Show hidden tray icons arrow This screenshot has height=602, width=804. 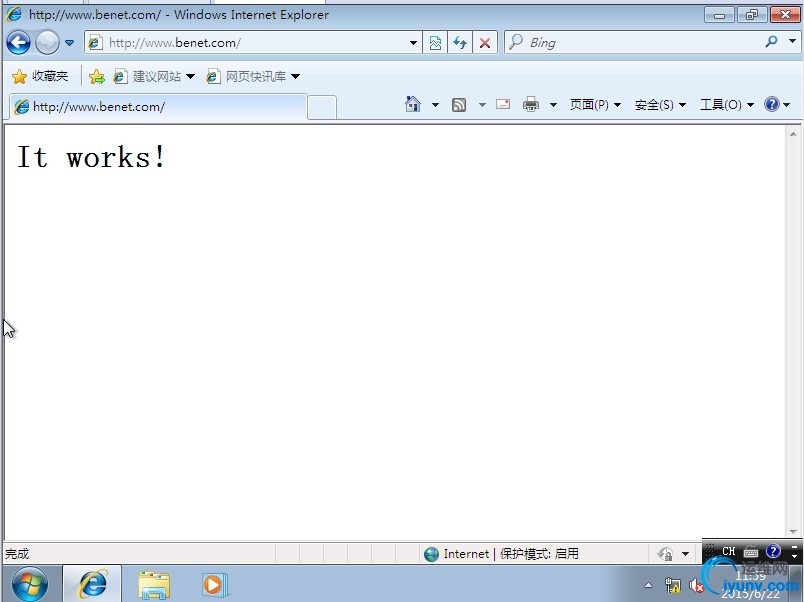(x=649, y=585)
